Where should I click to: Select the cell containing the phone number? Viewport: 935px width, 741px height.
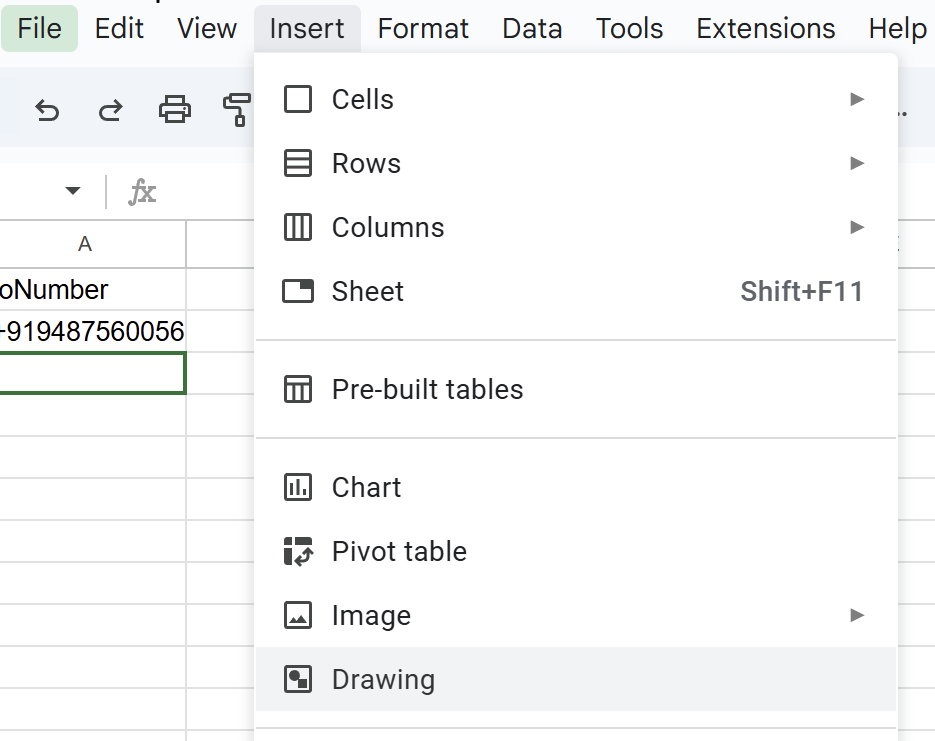click(90, 330)
